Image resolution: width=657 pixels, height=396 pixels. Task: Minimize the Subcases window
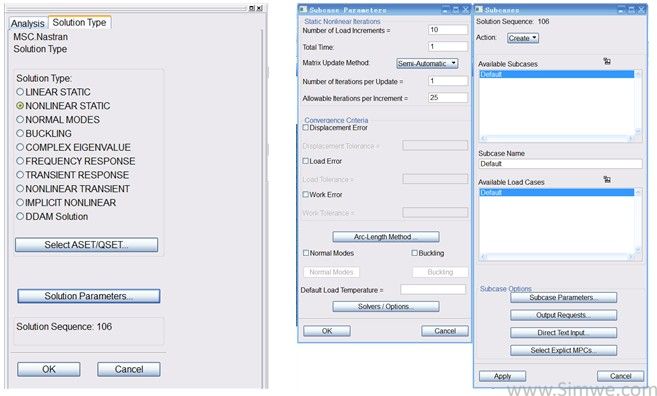[622, 9]
